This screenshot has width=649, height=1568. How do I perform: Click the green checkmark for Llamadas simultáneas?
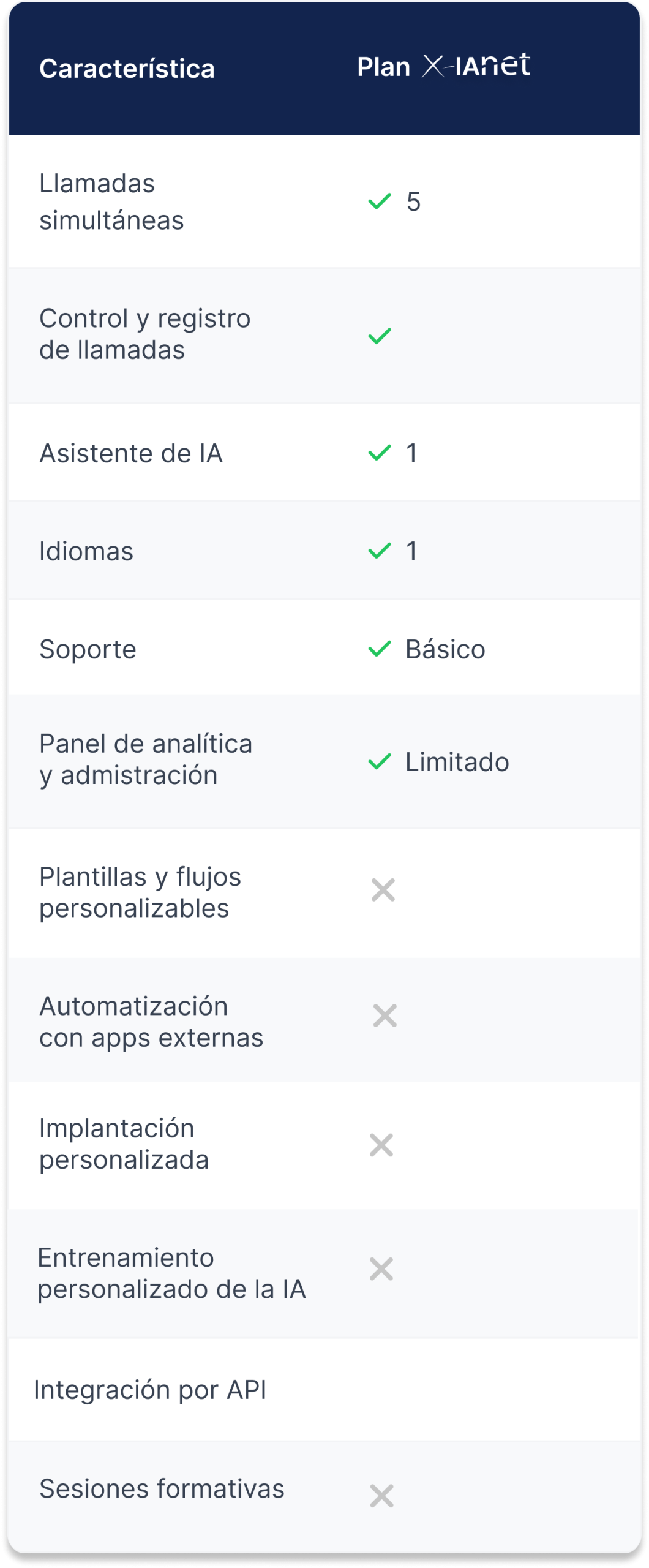tap(380, 201)
